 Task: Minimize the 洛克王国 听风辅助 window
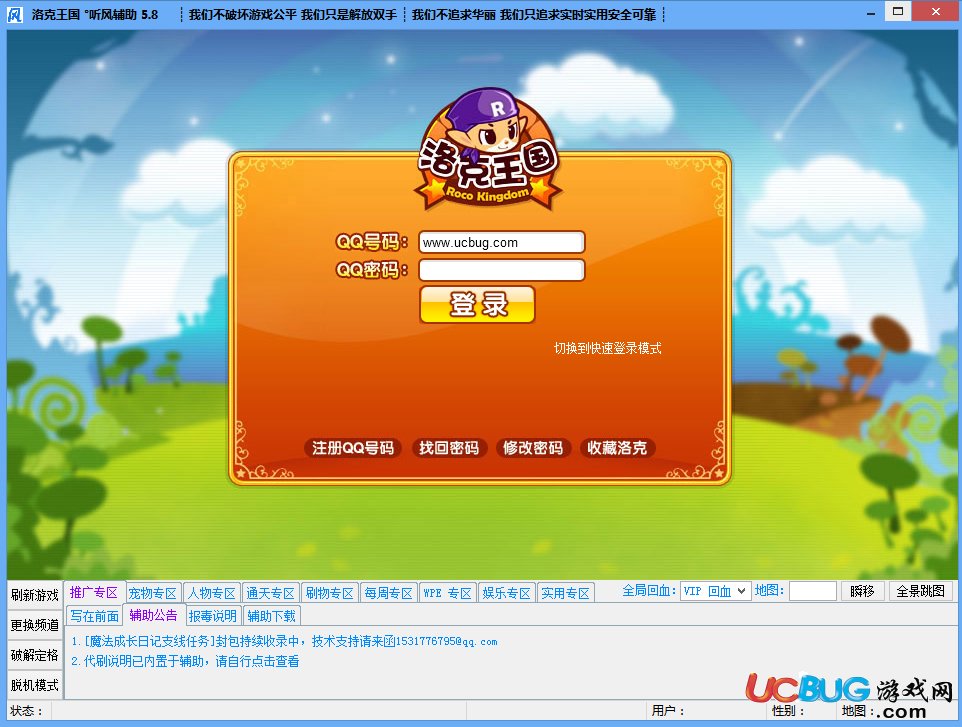click(870, 13)
